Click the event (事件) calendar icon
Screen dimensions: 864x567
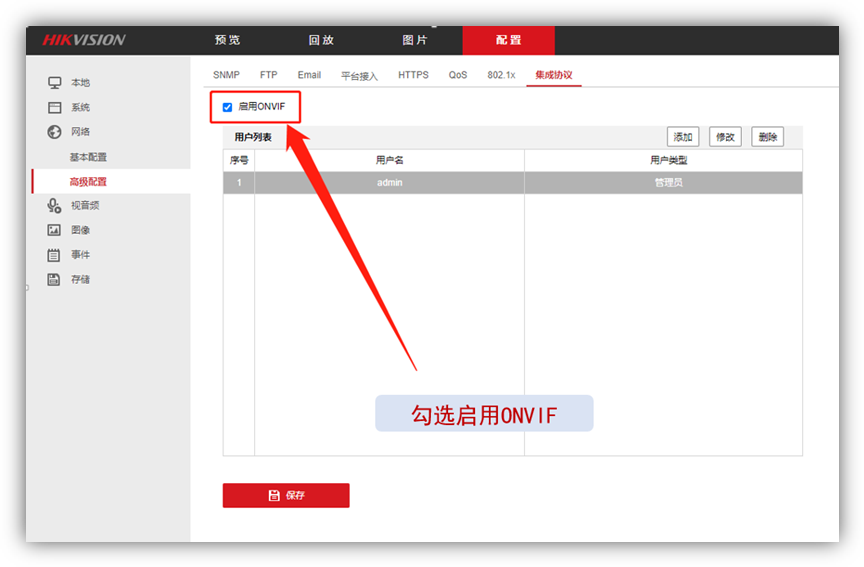coord(54,255)
